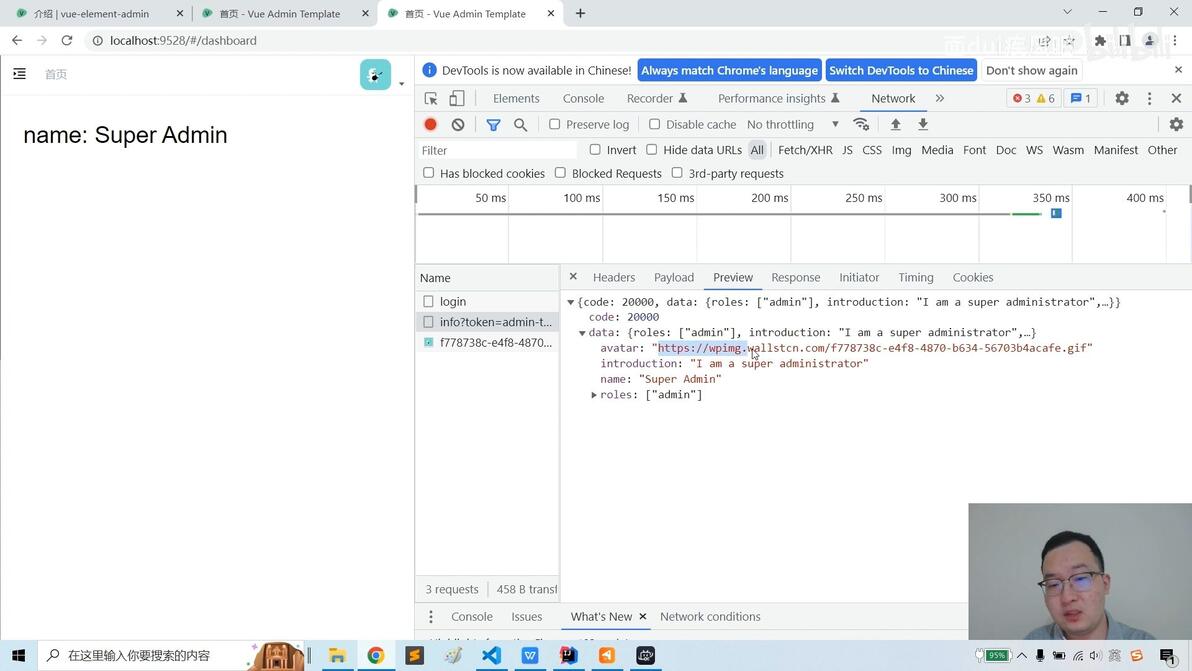This screenshot has height=671, width=1192.
Task: Open the Console panel tab
Action: click(x=583, y=98)
